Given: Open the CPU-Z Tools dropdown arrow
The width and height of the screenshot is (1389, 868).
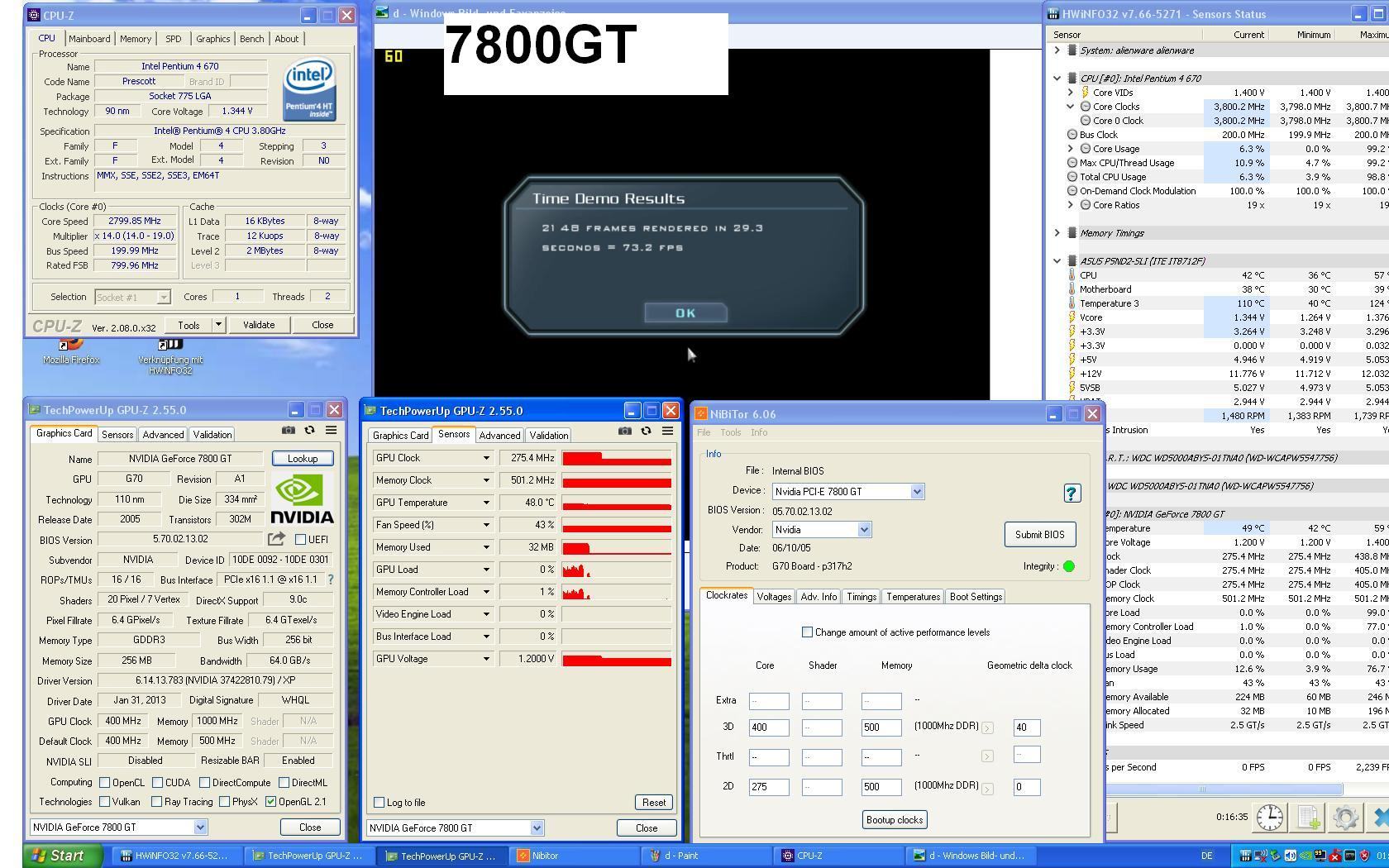Looking at the screenshot, I should 218,325.
